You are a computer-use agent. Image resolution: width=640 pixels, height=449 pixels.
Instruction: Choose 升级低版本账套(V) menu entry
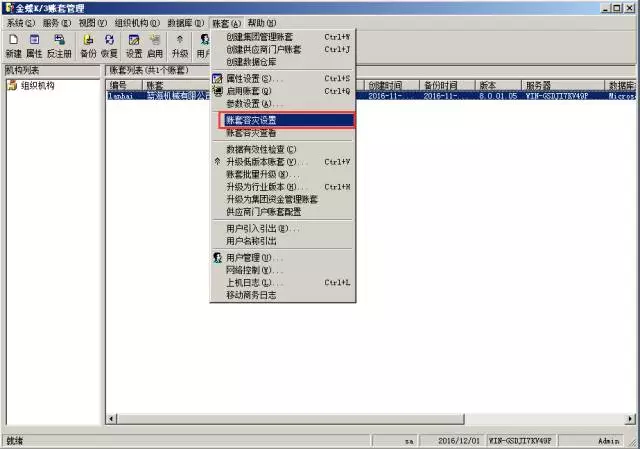282,162
